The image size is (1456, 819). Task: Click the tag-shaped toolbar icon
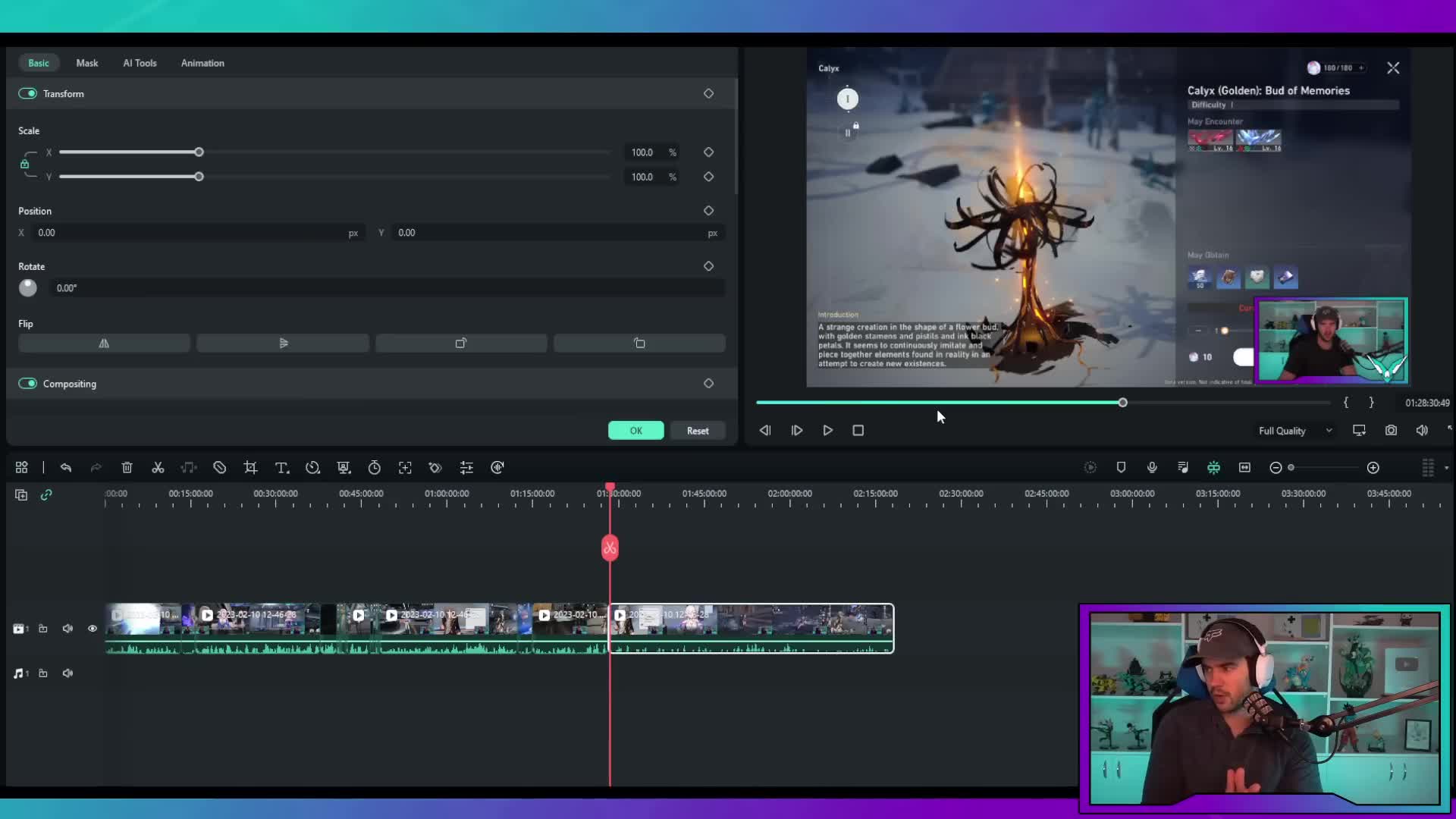tap(220, 468)
